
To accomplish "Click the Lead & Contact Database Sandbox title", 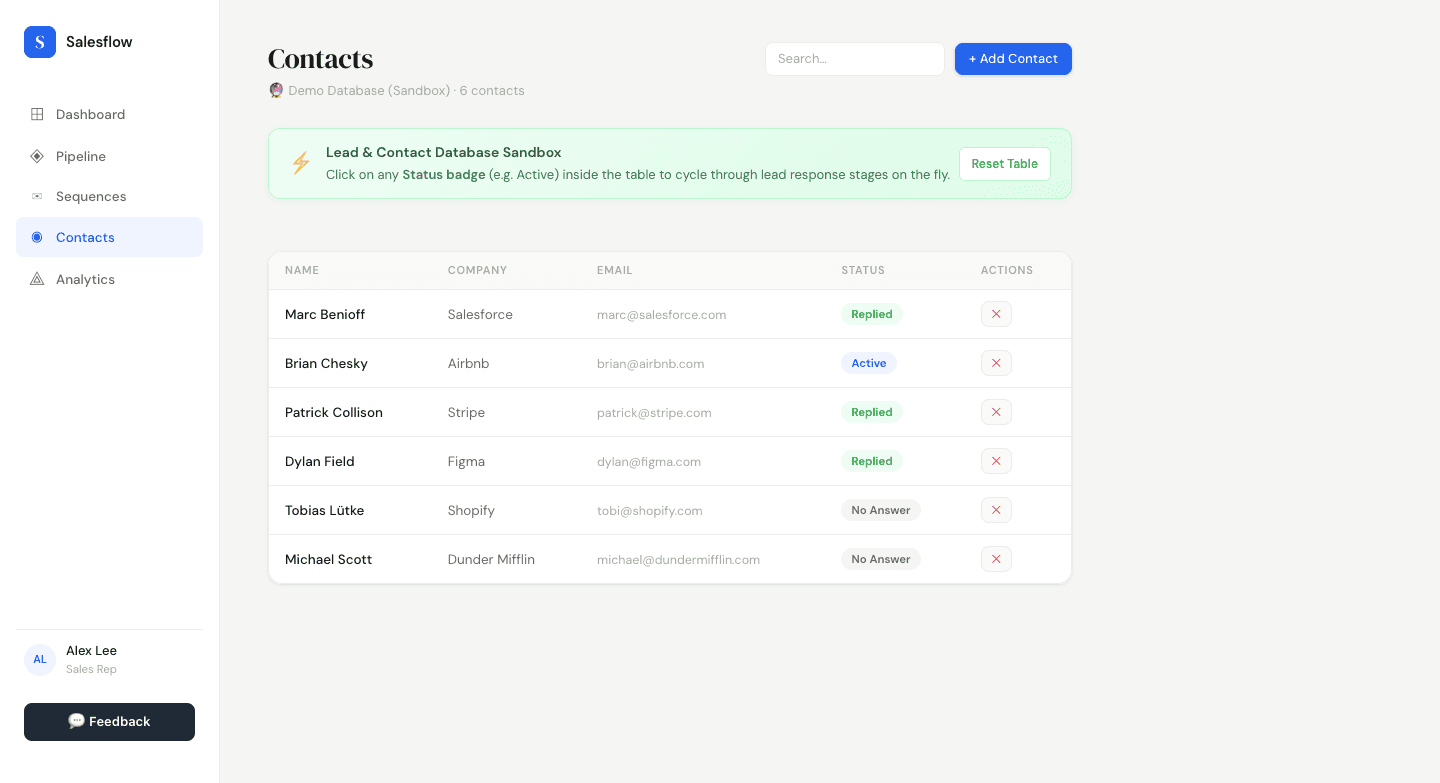I will coord(444,152).
